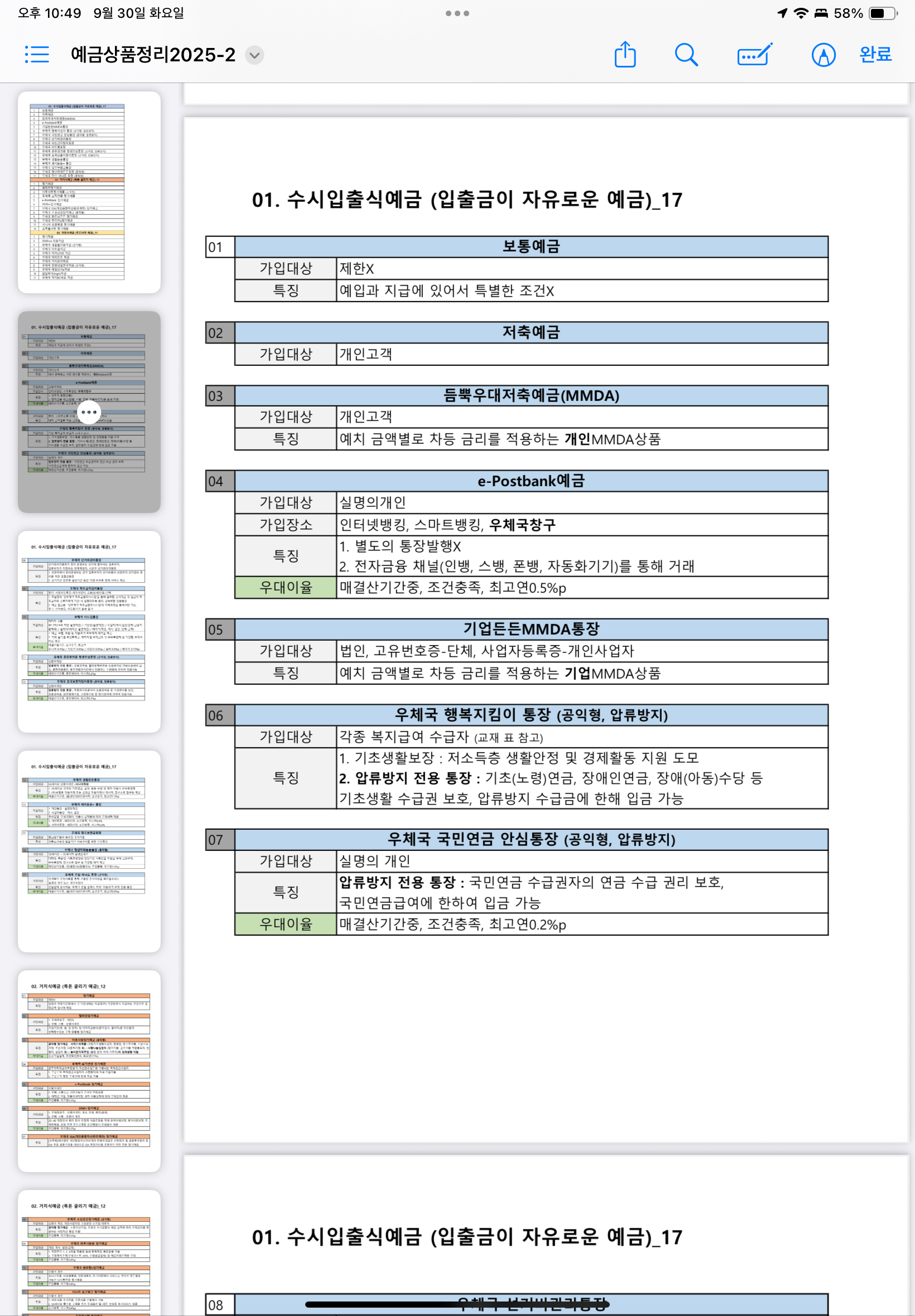Expand the document title dropdown chevron
The height and width of the screenshot is (1316, 915).
254,55
